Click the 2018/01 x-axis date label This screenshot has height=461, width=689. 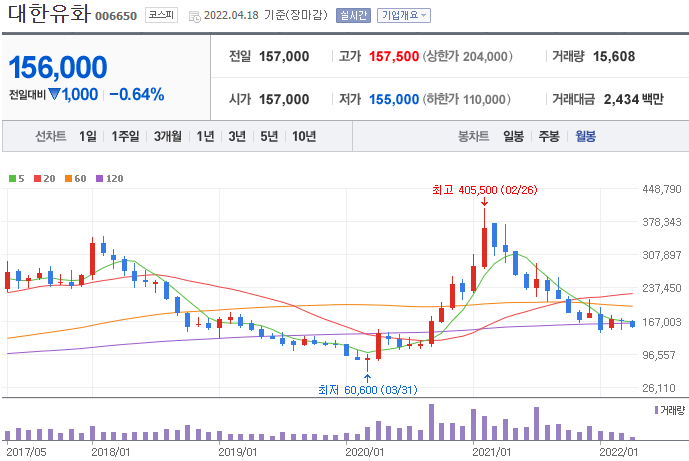pyautogui.click(x=111, y=452)
